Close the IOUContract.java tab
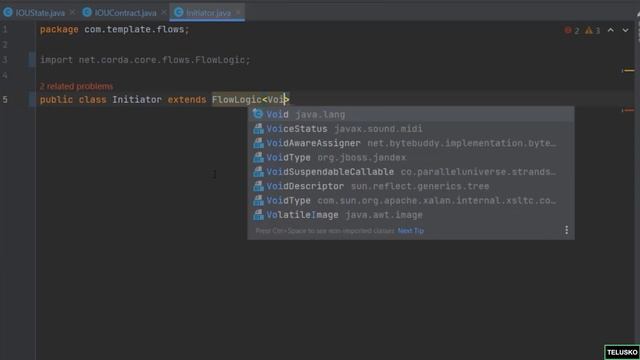The width and height of the screenshot is (640, 360). click(x=163, y=13)
